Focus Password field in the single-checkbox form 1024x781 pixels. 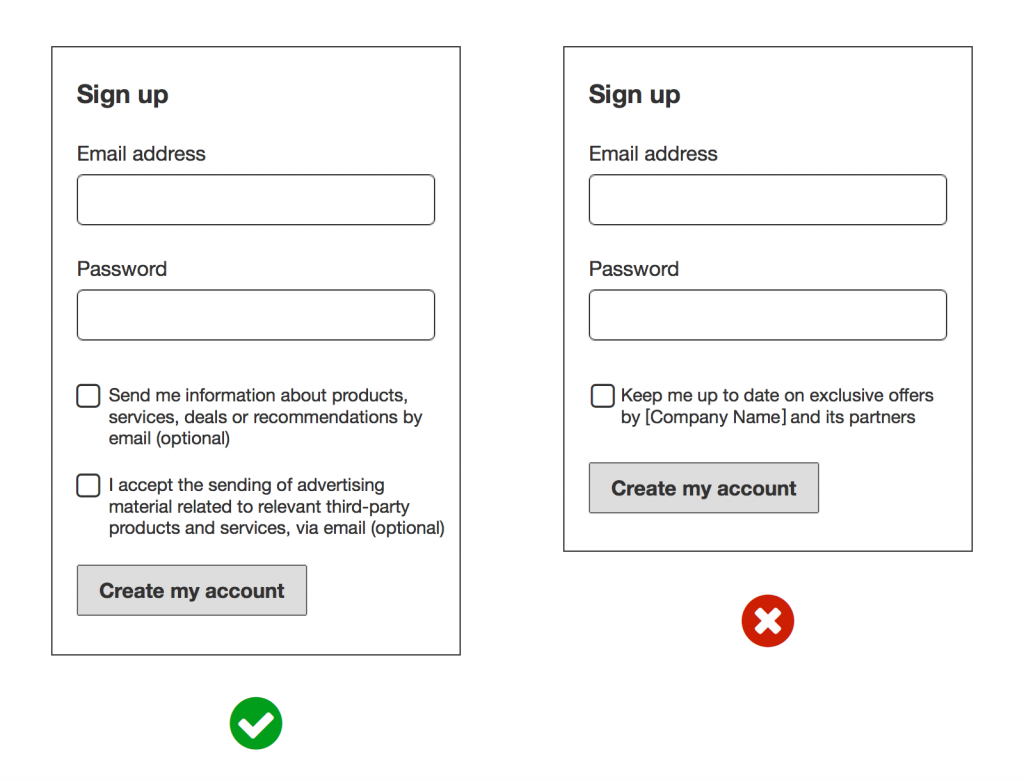[x=767, y=315]
